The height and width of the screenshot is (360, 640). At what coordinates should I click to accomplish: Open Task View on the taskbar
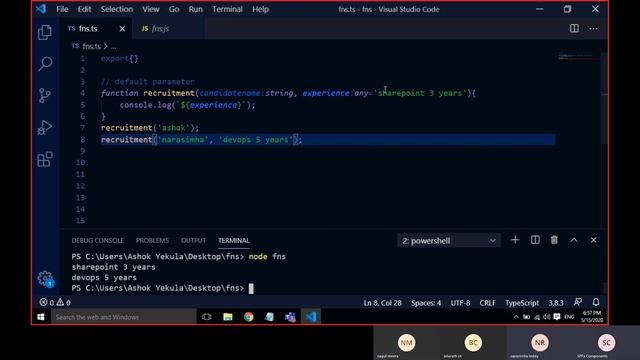tap(207, 317)
